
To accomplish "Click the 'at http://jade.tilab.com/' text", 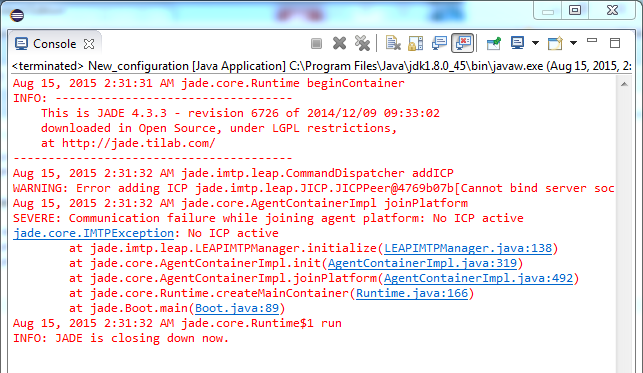I will [128, 143].
